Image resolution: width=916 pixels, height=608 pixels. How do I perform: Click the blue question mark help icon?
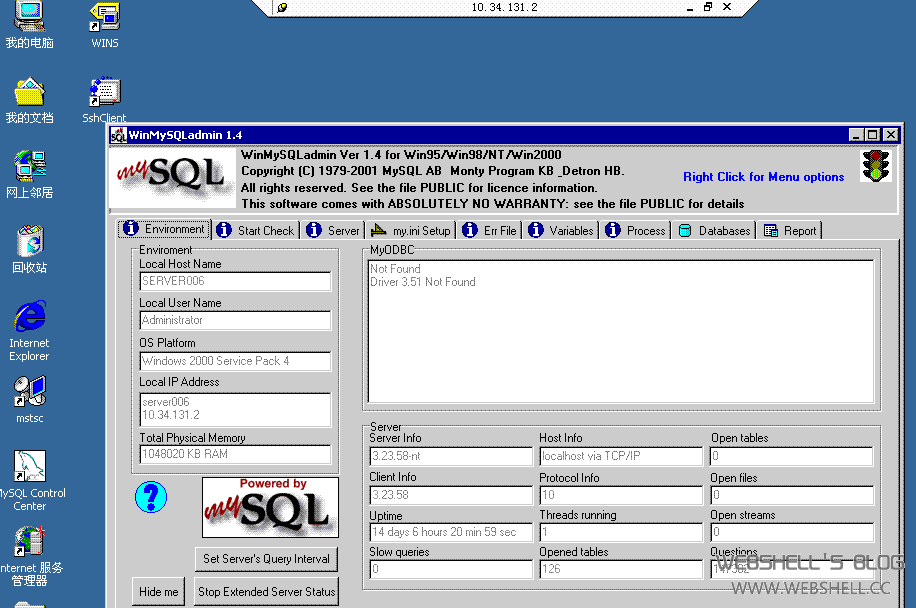click(x=151, y=497)
